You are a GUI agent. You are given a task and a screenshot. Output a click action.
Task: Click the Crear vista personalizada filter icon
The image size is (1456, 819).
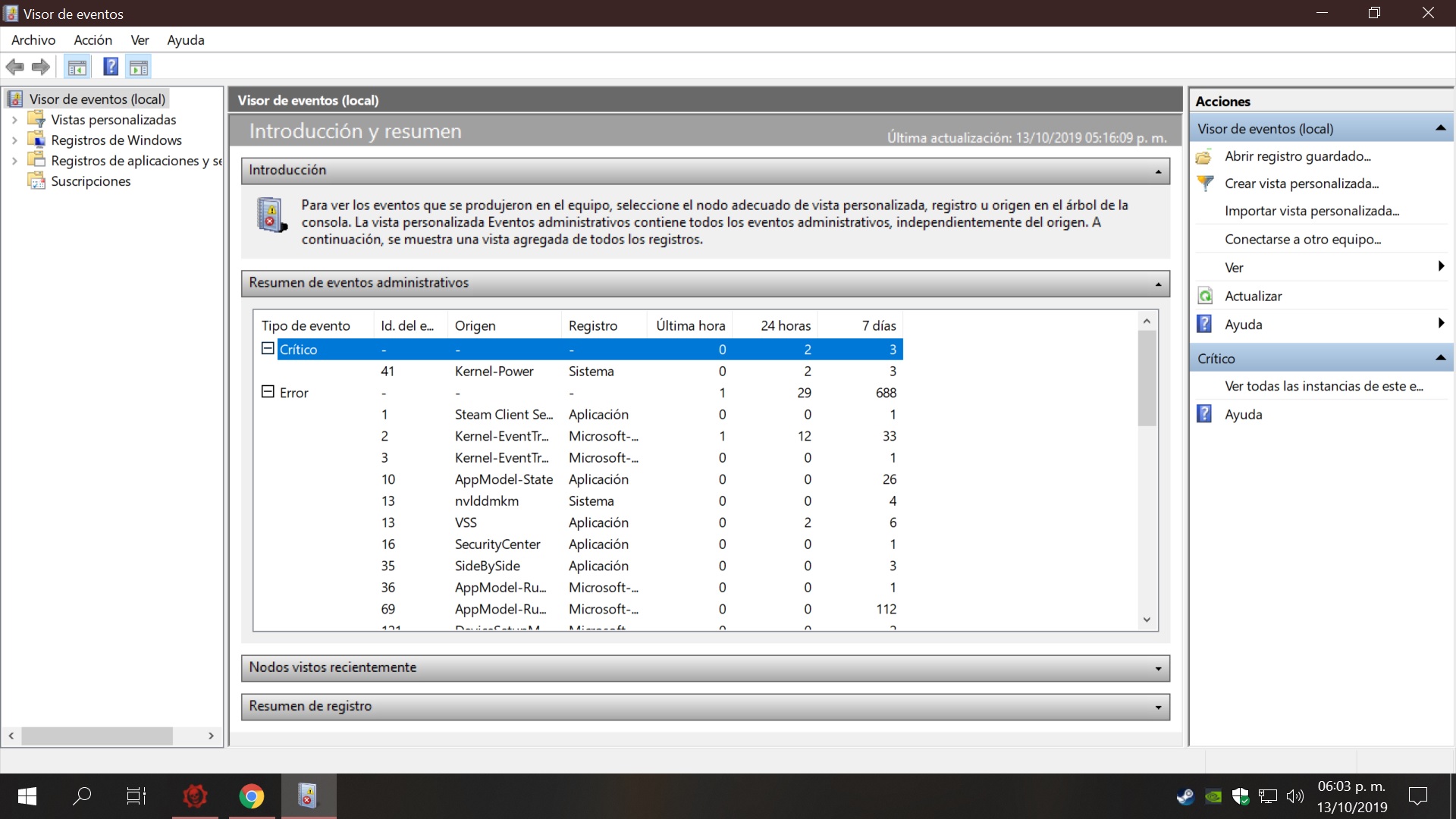[x=1205, y=184]
